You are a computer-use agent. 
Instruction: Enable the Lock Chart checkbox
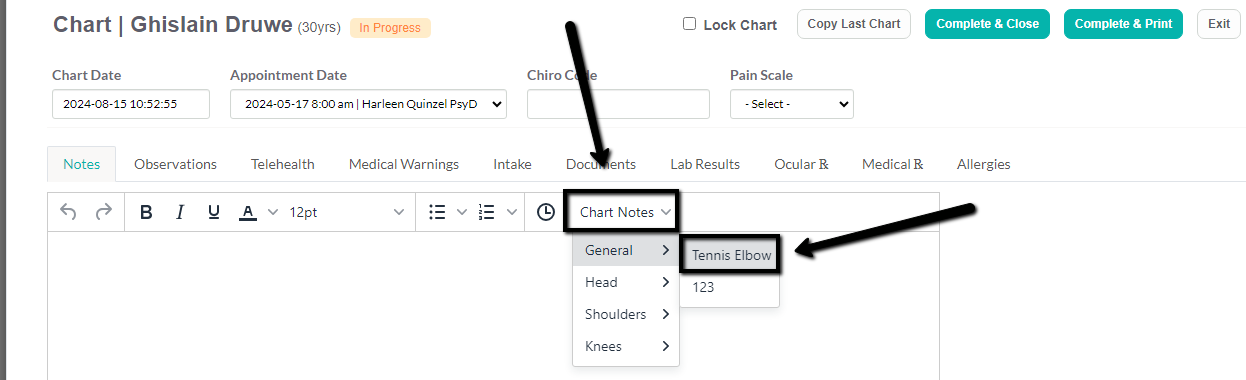pyautogui.click(x=689, y=24)
